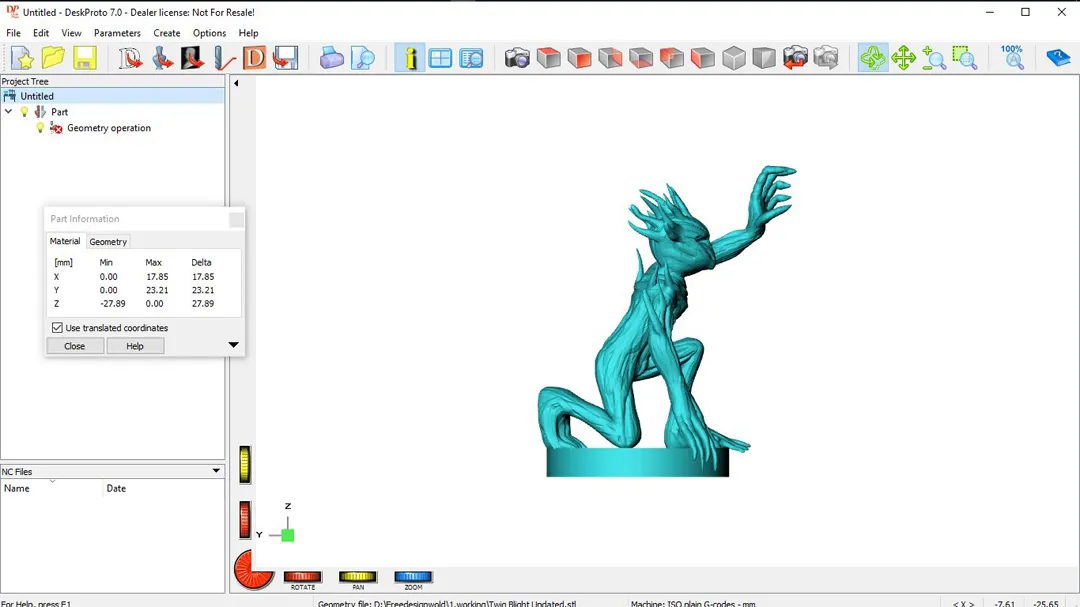
Task: Open the View menu
Action: [71, 33]
